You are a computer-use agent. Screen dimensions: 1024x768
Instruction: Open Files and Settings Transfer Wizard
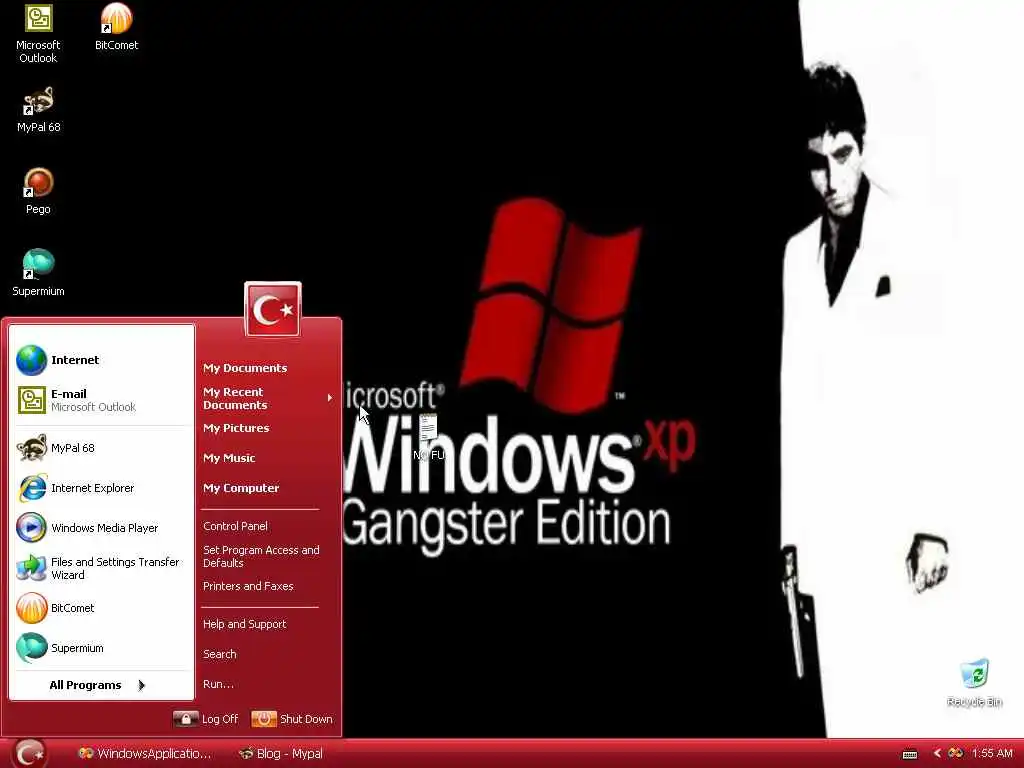coord(101,568)
